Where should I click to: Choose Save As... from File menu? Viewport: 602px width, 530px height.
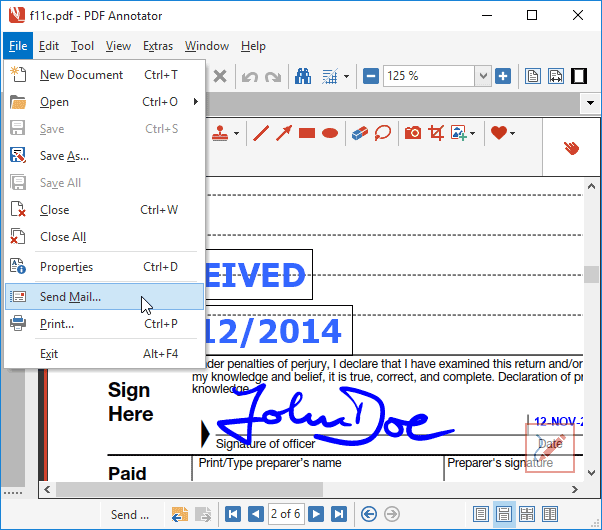[x=104, y=156]
